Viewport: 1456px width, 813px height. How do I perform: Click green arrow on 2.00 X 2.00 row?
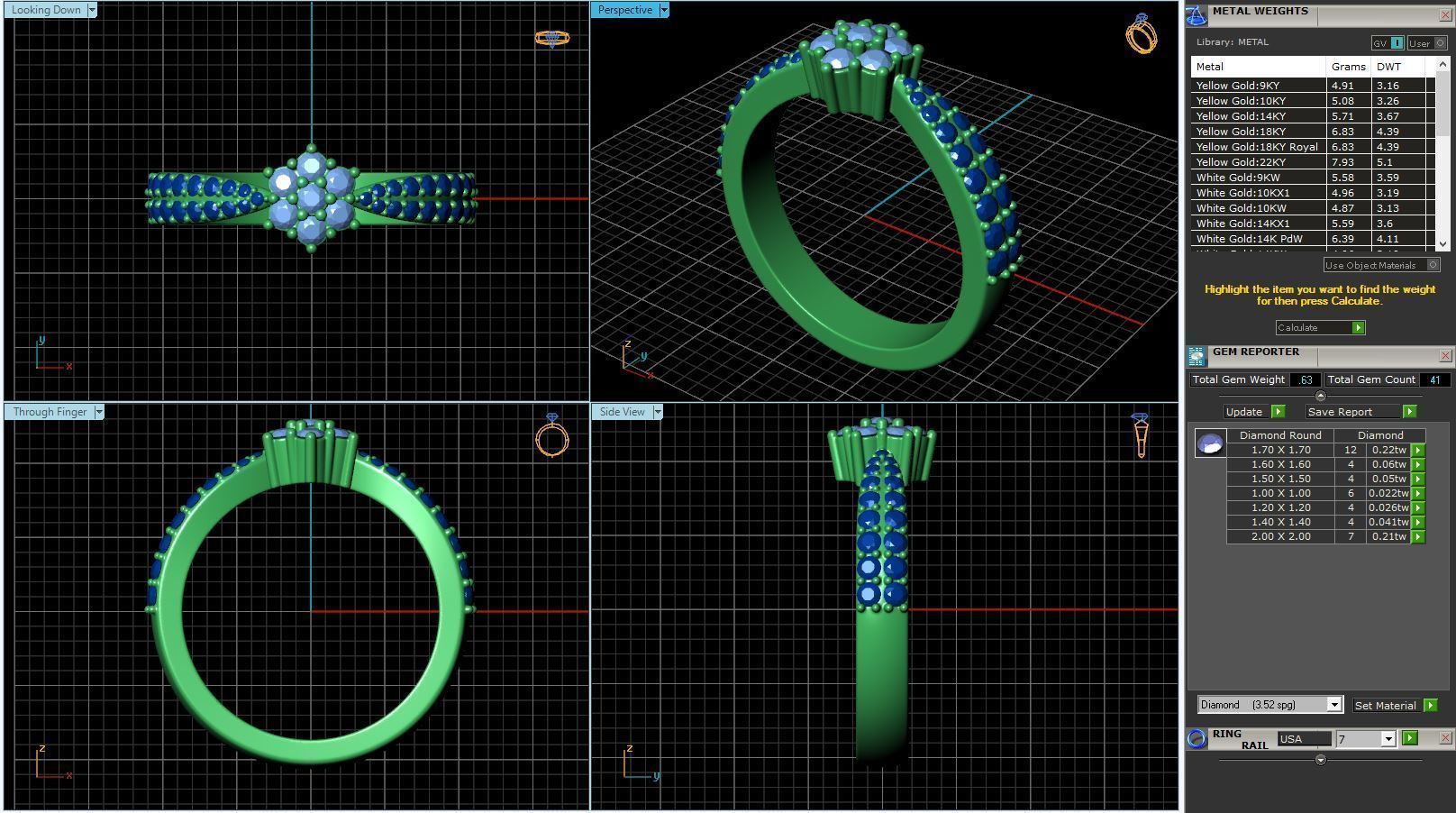(1417, 536)
